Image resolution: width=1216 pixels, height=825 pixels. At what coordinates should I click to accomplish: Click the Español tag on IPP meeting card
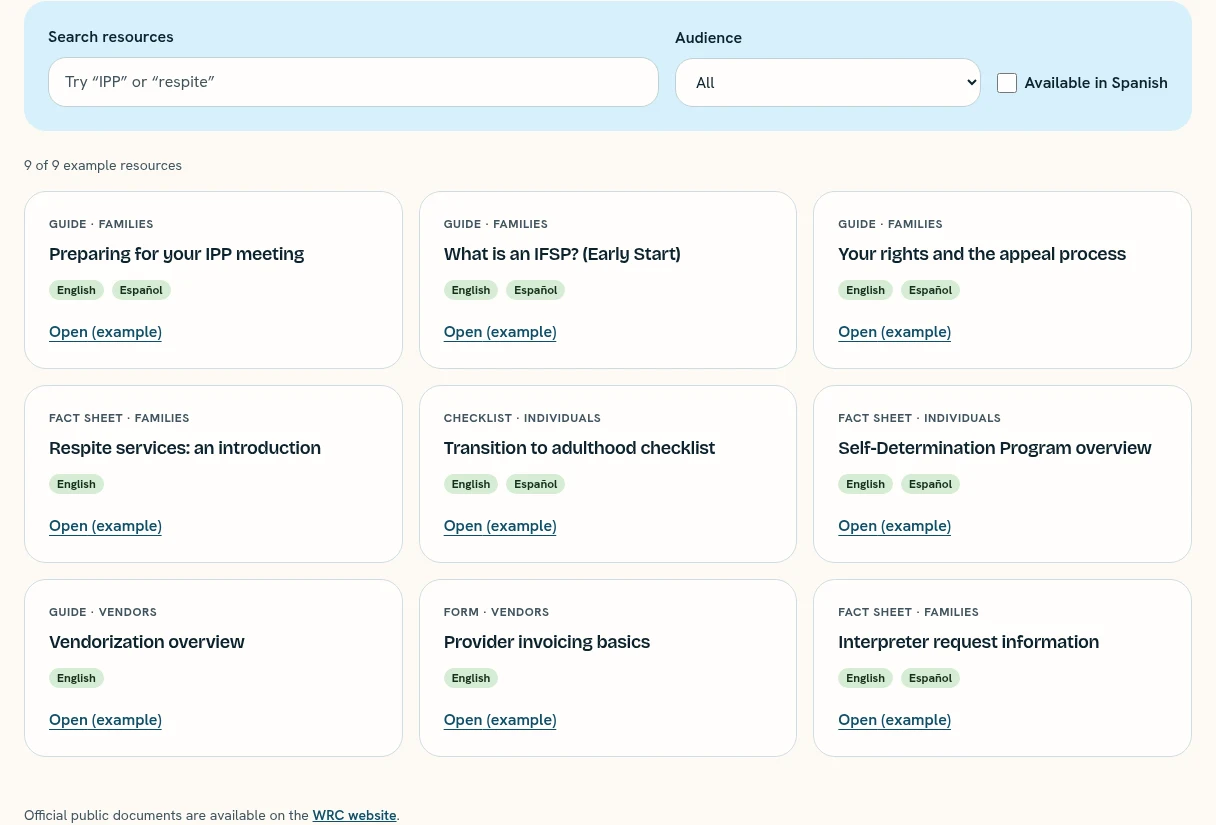(x=141, y=290)
